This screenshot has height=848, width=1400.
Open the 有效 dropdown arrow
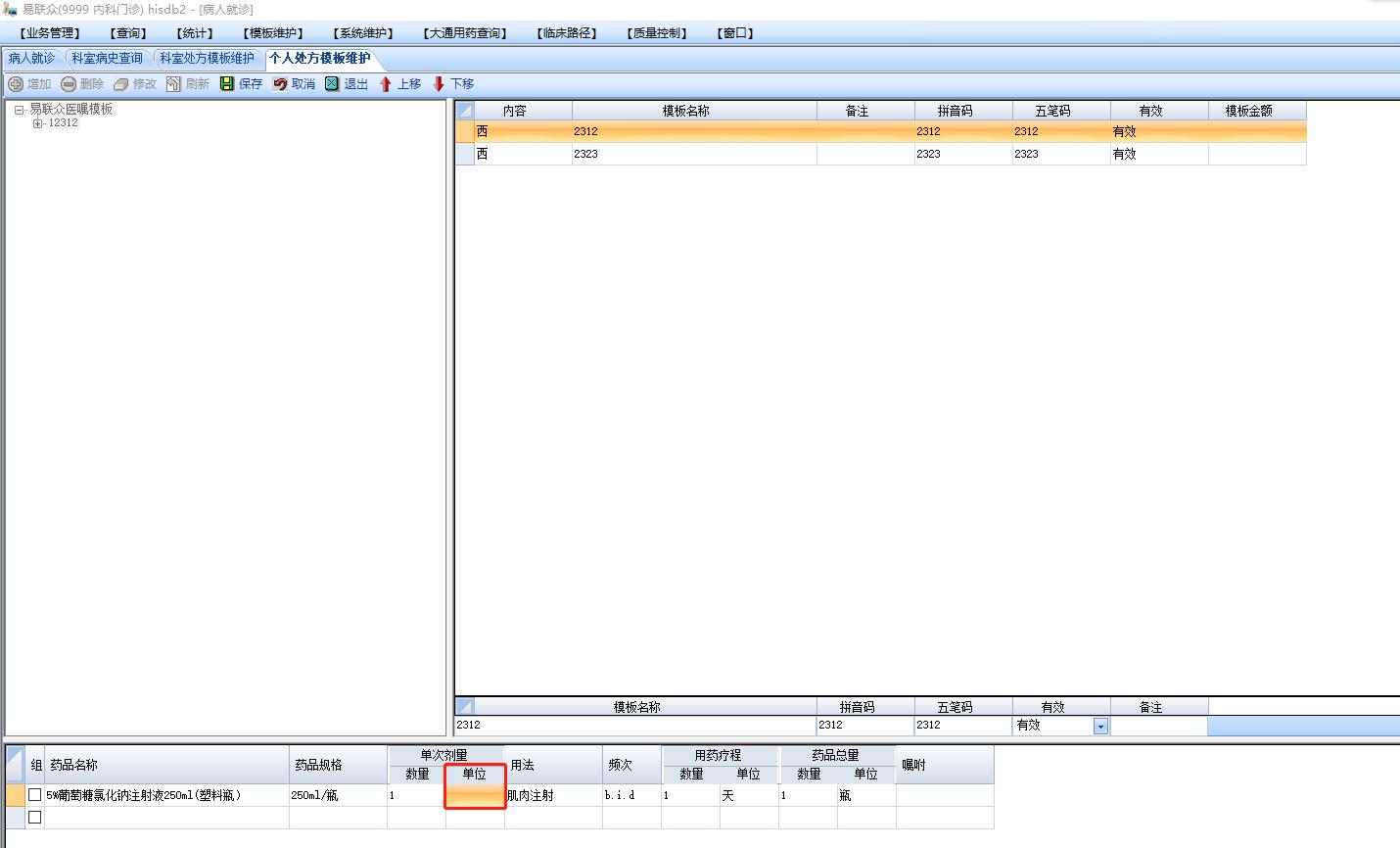[1100, 726]
